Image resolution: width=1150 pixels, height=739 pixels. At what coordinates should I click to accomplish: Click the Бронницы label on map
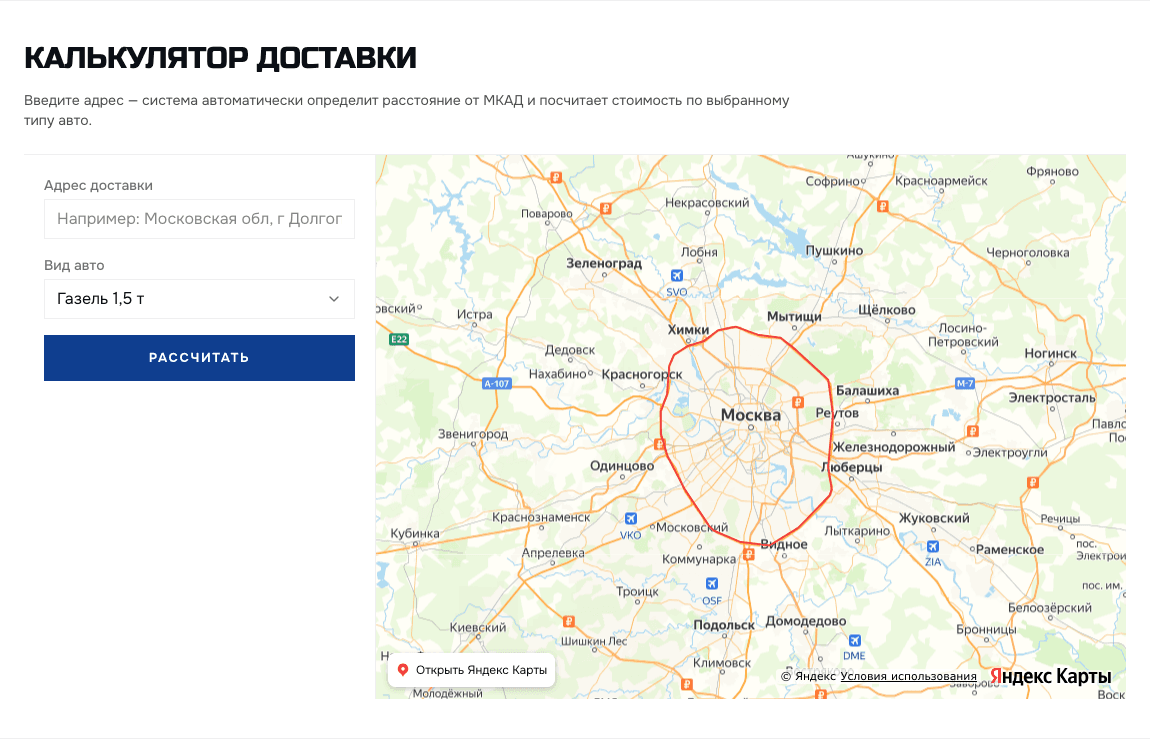pos(986,629)
